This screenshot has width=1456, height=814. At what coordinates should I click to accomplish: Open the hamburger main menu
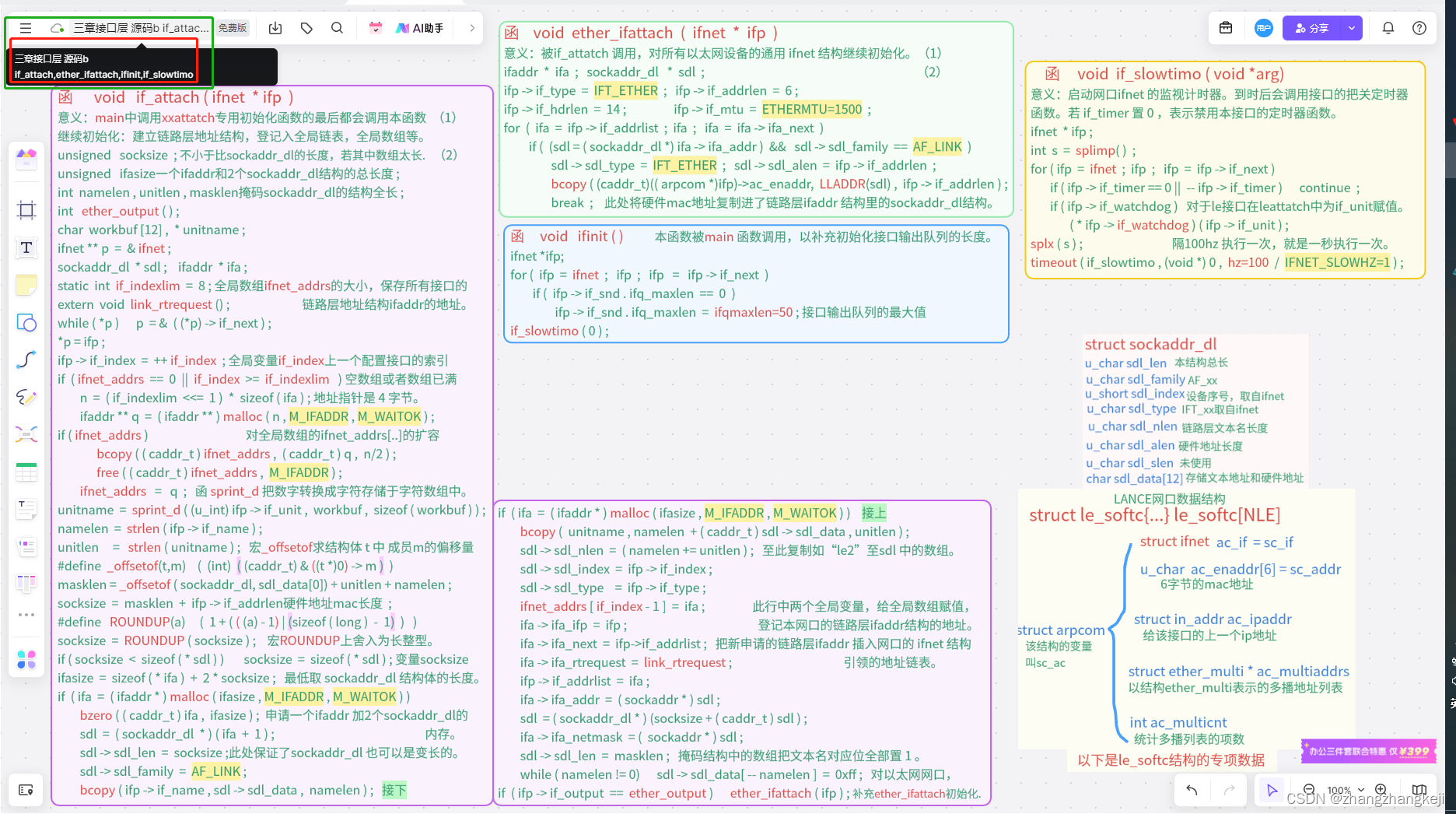tap(26, 28)
